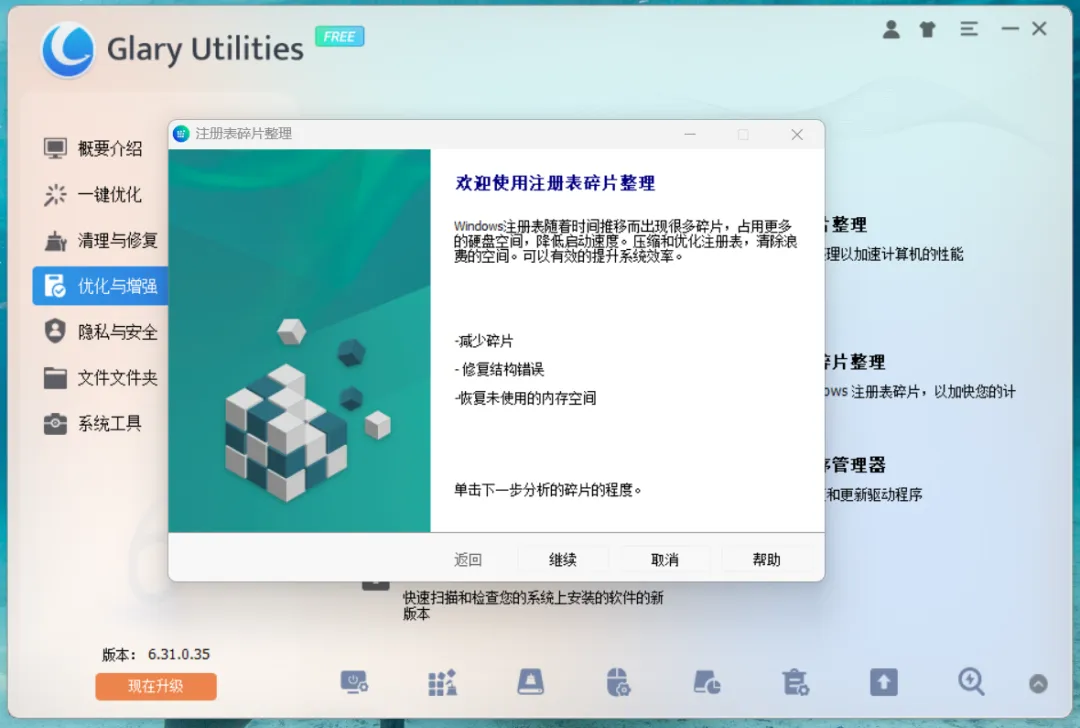This screenshot has height=728, width=1080.
Task: Click 快速扫描和检查 software update description
Action: (533, 605)
